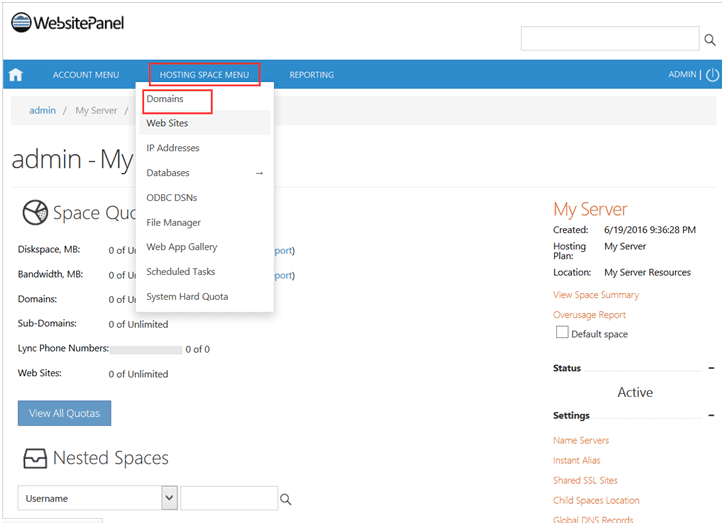Image resolution: width=724 pixels, height=525 pixels.
Task: Click the Nested Spaces inbox tray icon
Action: pyautogui.click(x=35, y=458)
